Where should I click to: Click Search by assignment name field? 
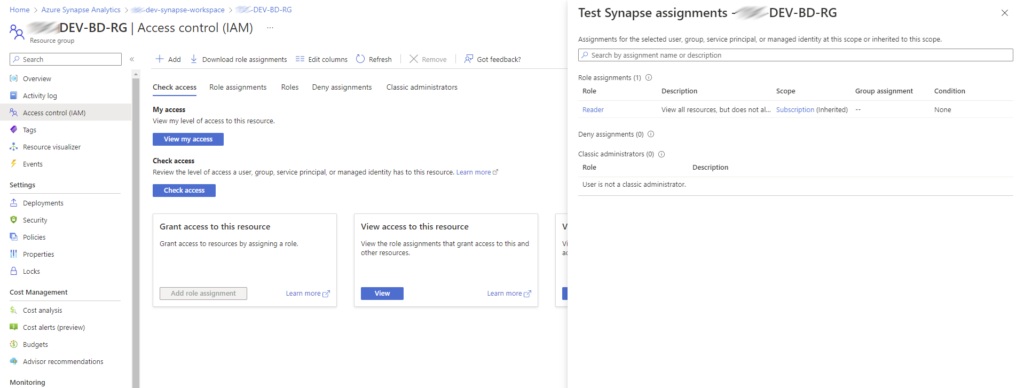click(x=796, y=56)
